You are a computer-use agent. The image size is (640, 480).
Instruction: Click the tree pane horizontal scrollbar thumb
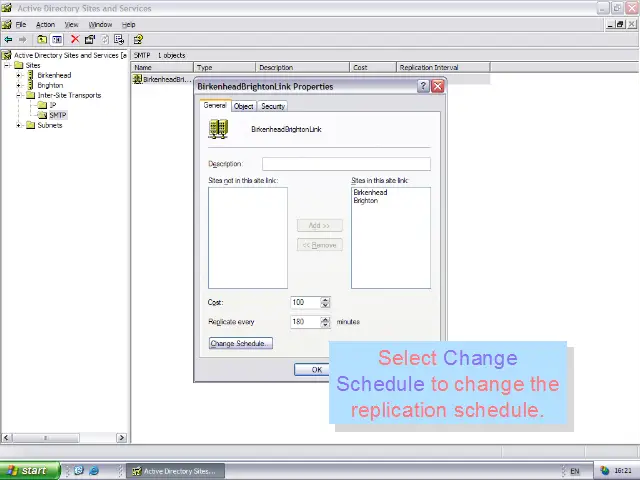[x=46, y=438]
